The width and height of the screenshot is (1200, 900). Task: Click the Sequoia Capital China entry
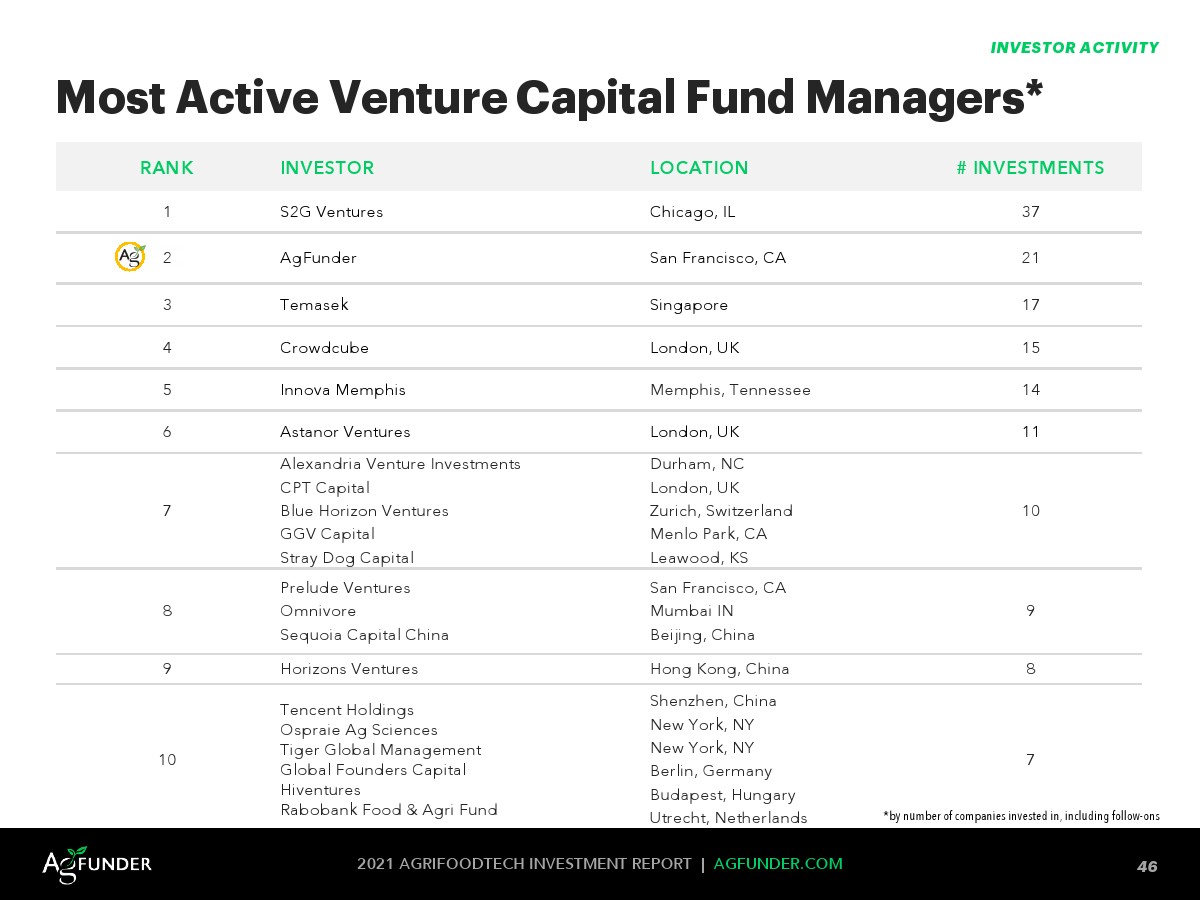coord(364,635)
